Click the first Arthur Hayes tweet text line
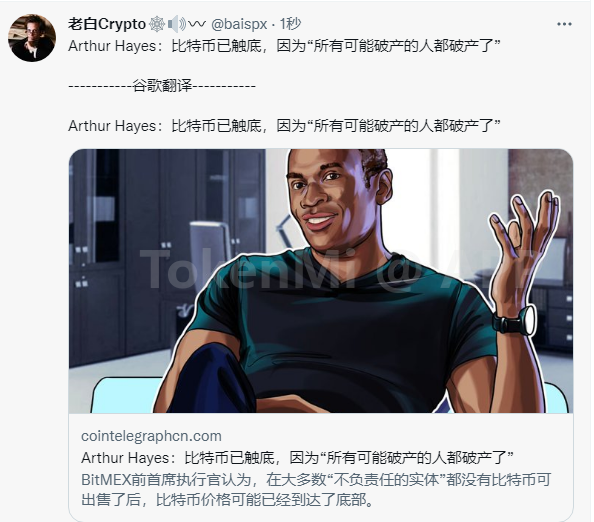This screenshot has width=594, height=522. tap(284, 46)
